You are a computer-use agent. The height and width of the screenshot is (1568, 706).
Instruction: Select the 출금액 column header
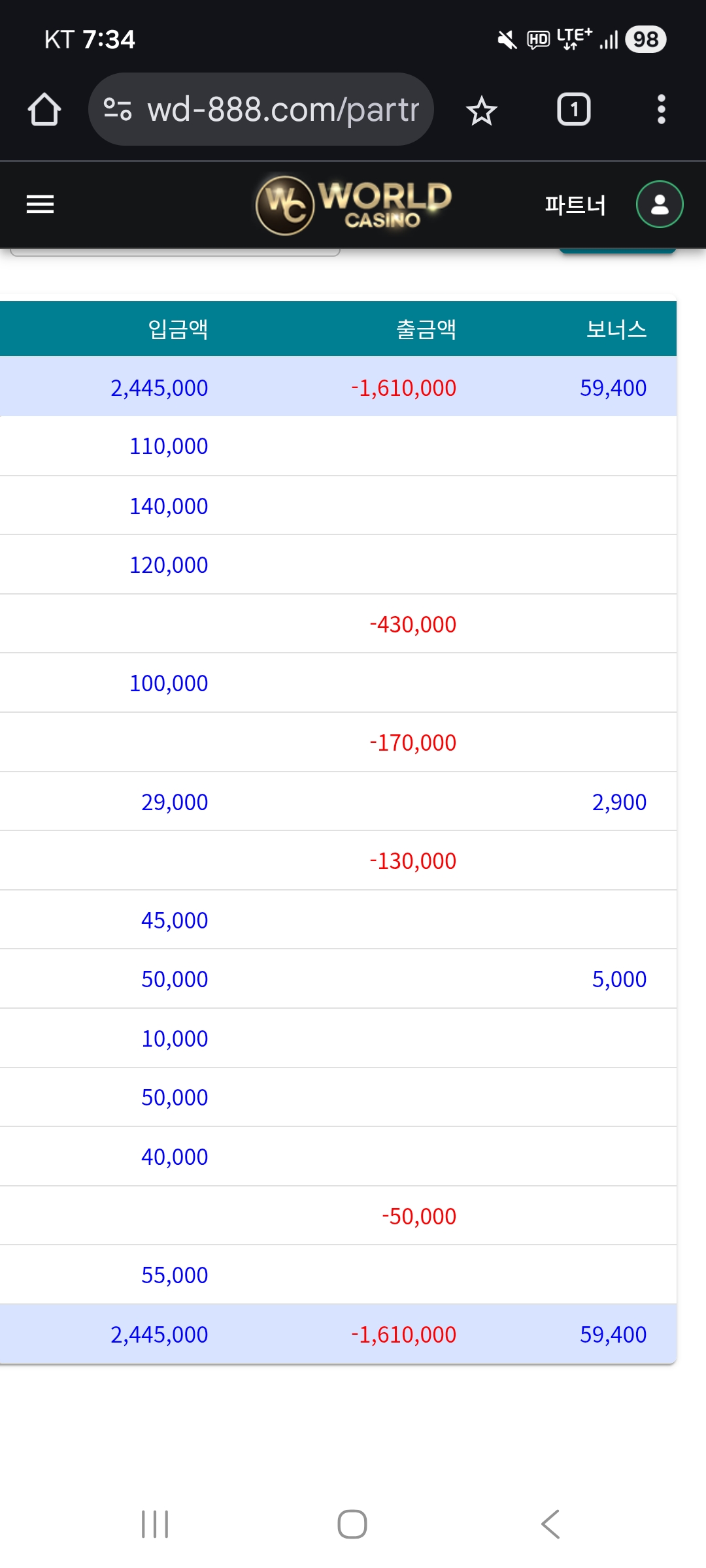click(426, 329)
